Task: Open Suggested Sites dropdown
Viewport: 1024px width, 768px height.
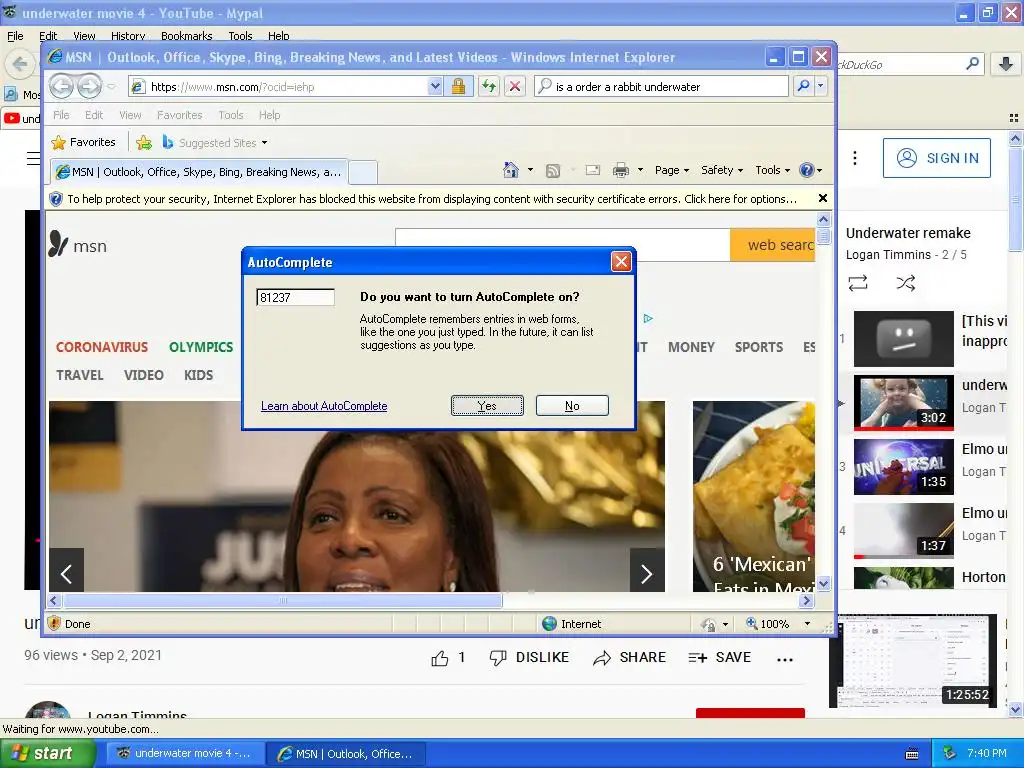Action: (264, 142)
